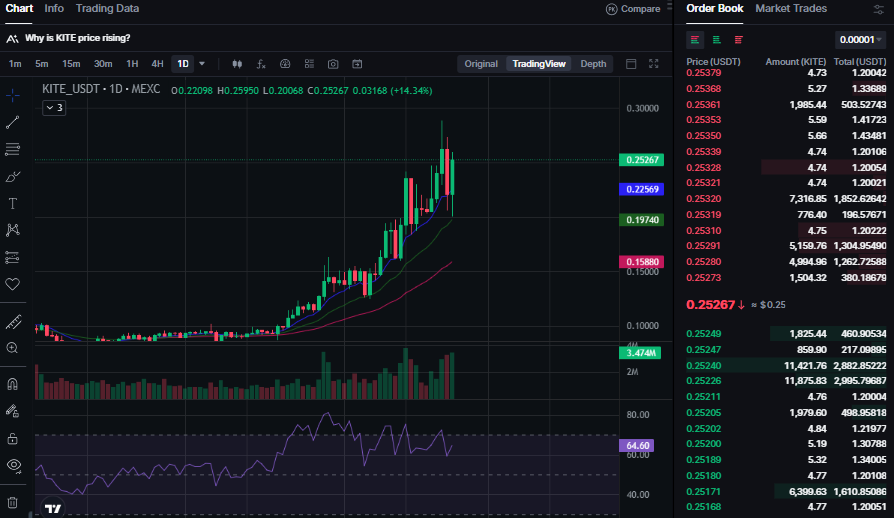Toggle stay in drawing mode
894x518 pixels.
(13, 411)
